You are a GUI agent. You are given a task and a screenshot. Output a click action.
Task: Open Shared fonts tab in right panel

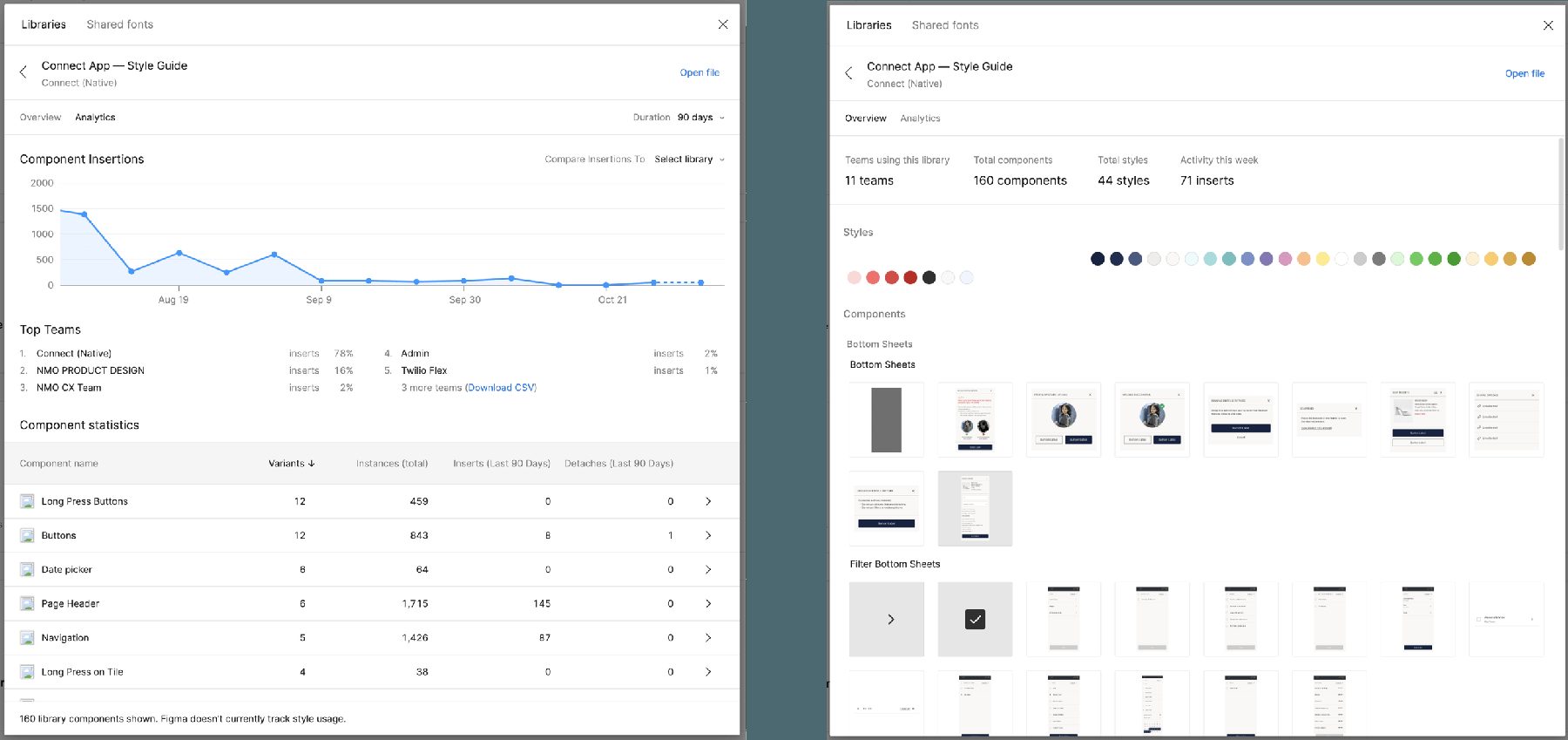[x=945, y=25]
